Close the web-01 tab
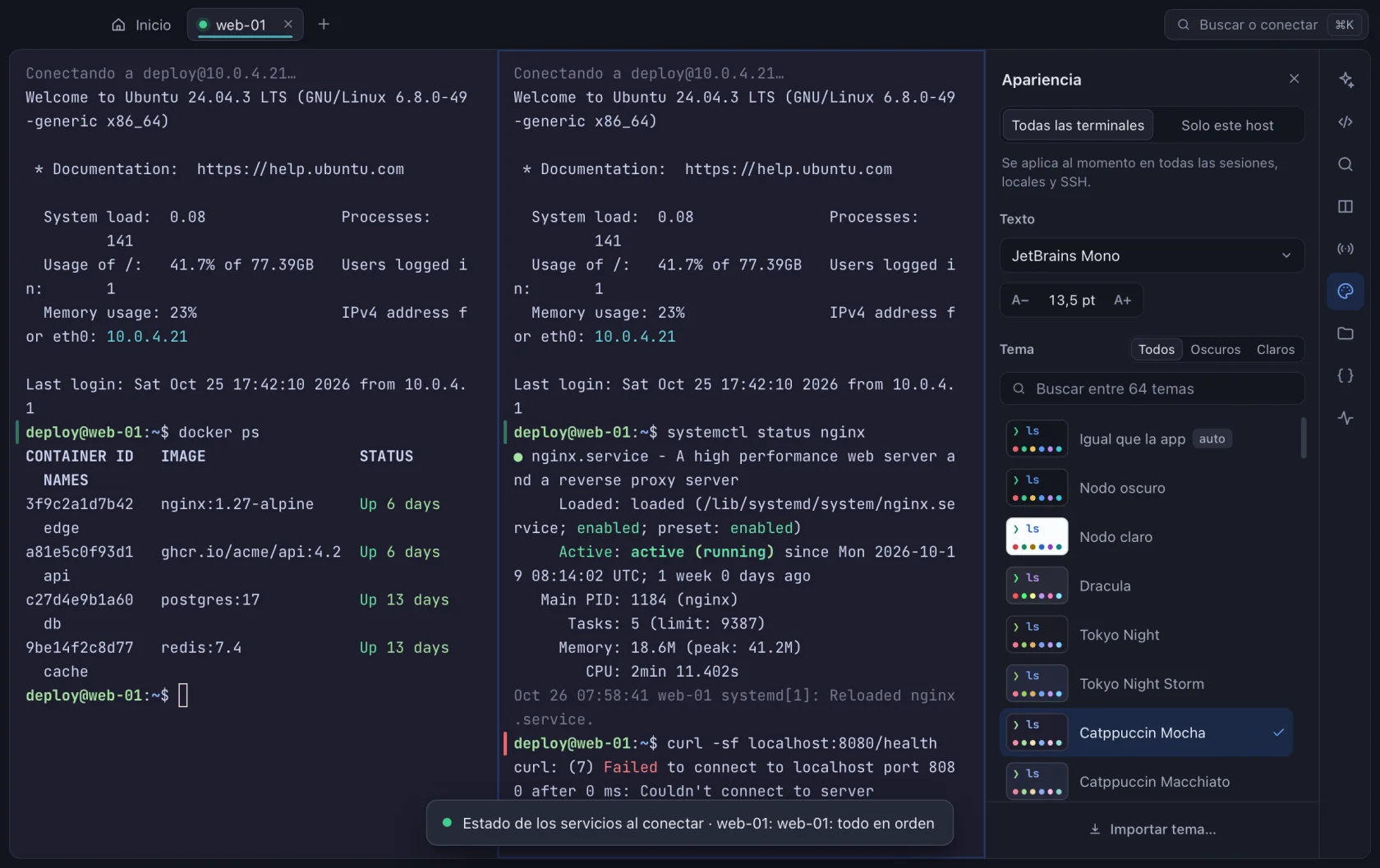The image size is (1380, 868). pyautogui.click(x=288, y=24)
